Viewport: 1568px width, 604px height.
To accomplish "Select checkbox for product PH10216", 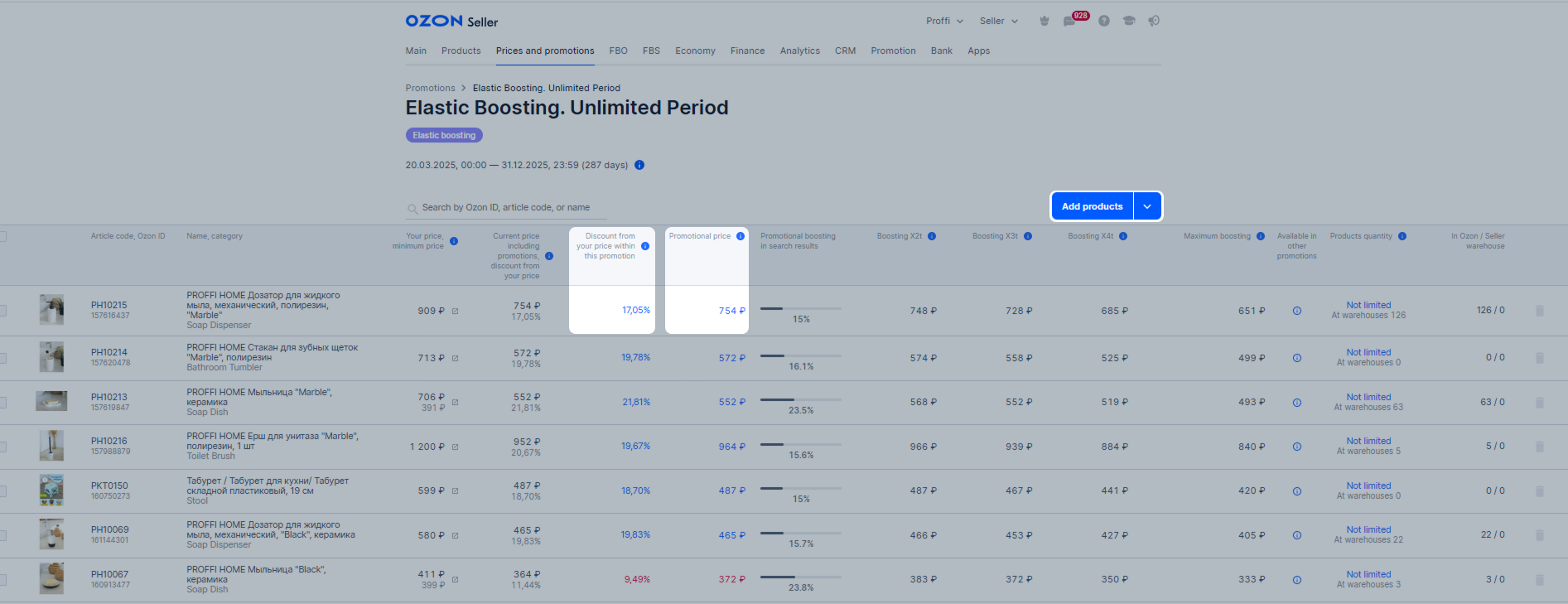I will 2,447.
